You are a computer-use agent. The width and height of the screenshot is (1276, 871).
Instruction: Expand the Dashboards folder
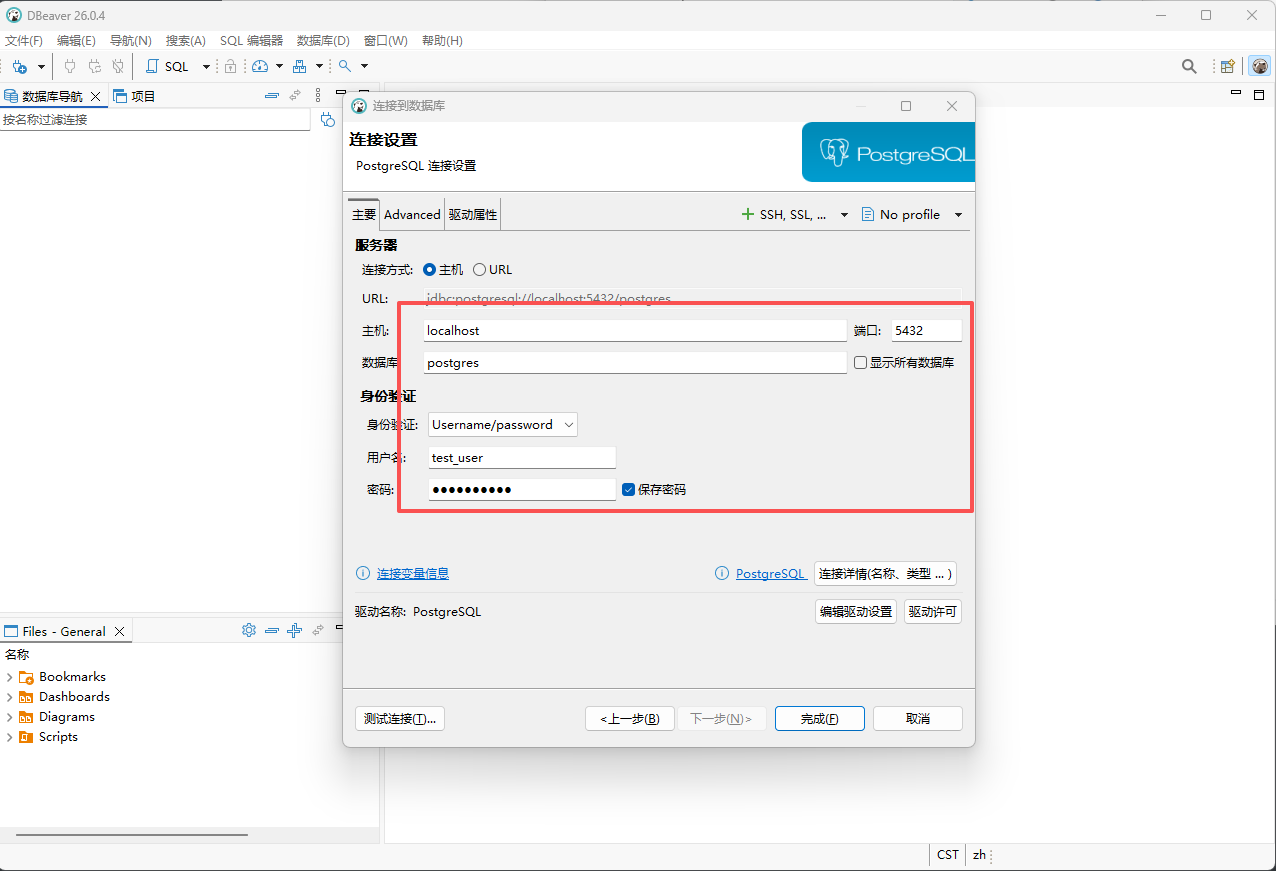(x=9, y=697)
